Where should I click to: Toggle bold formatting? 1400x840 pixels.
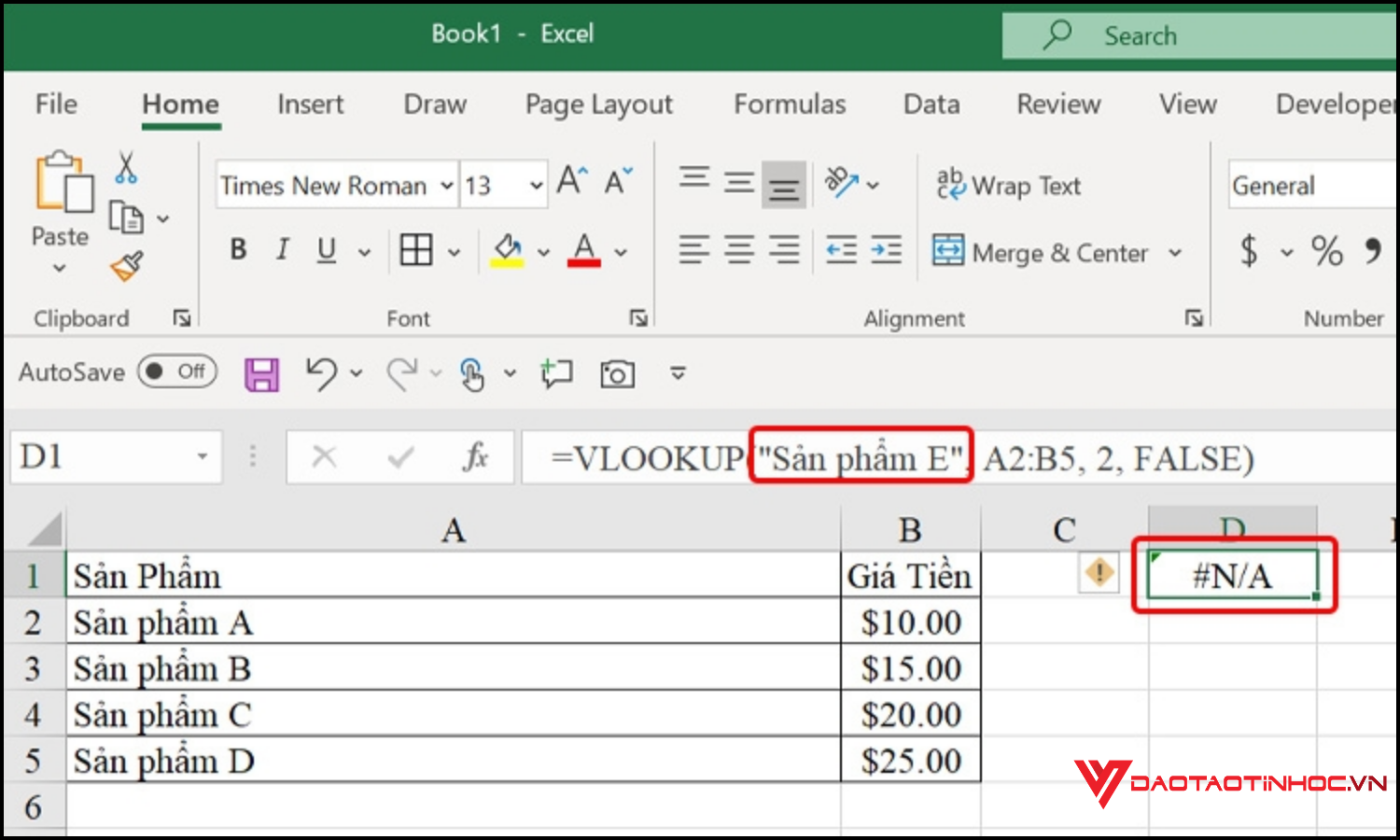[238, 249]
